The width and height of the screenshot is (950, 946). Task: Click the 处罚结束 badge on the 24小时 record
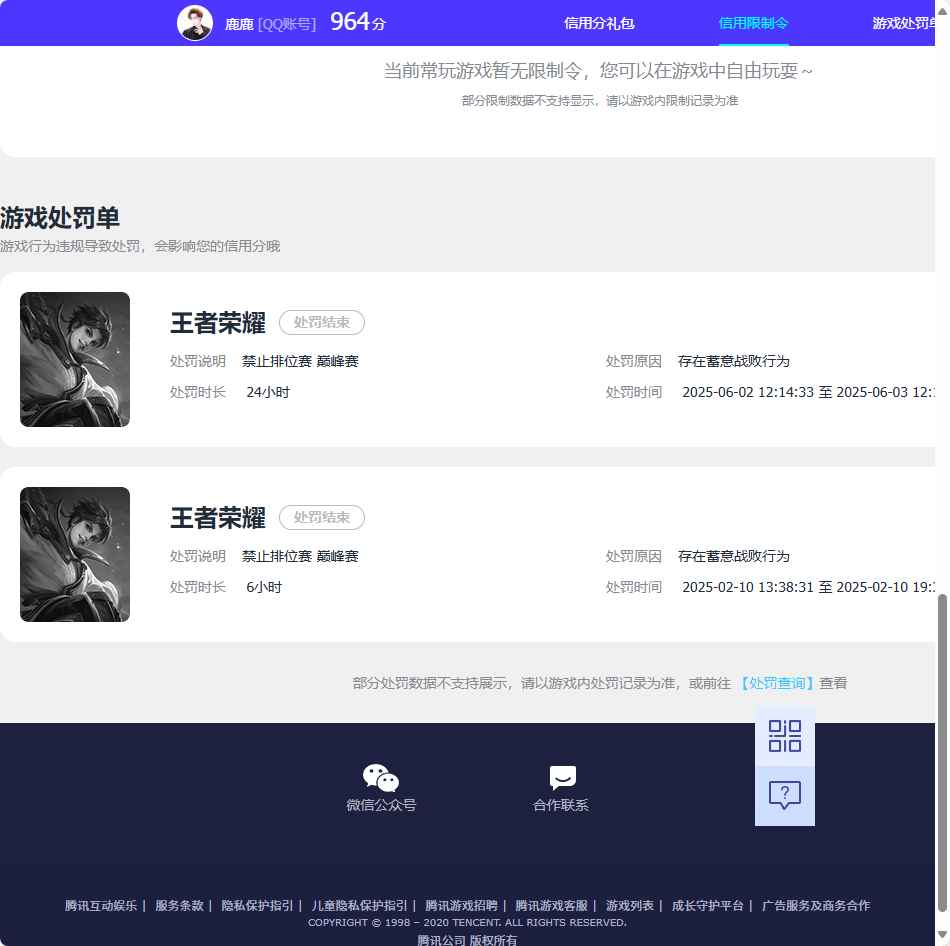coord(322,322)
